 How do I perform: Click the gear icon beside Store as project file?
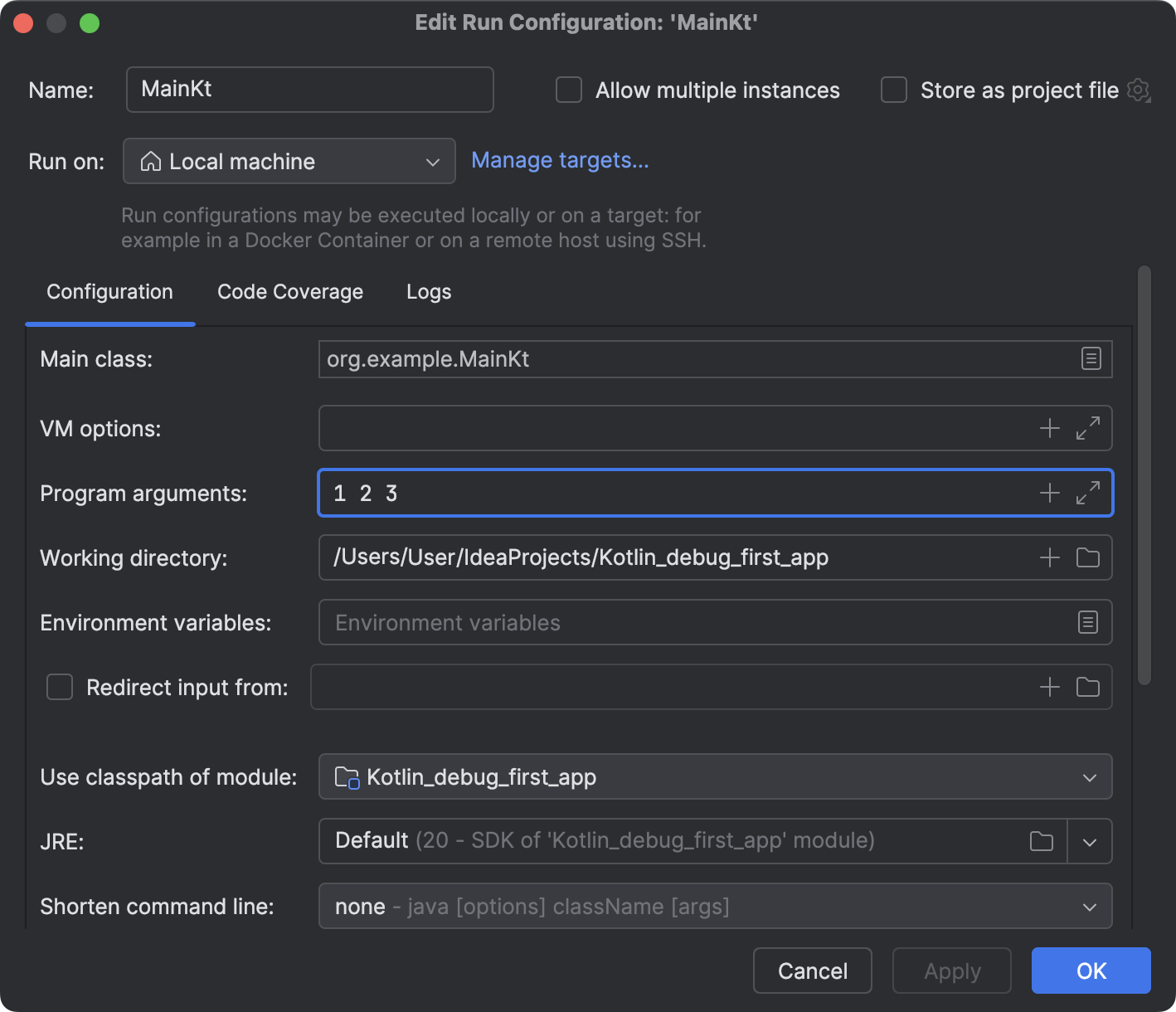tap(1139, 90)
